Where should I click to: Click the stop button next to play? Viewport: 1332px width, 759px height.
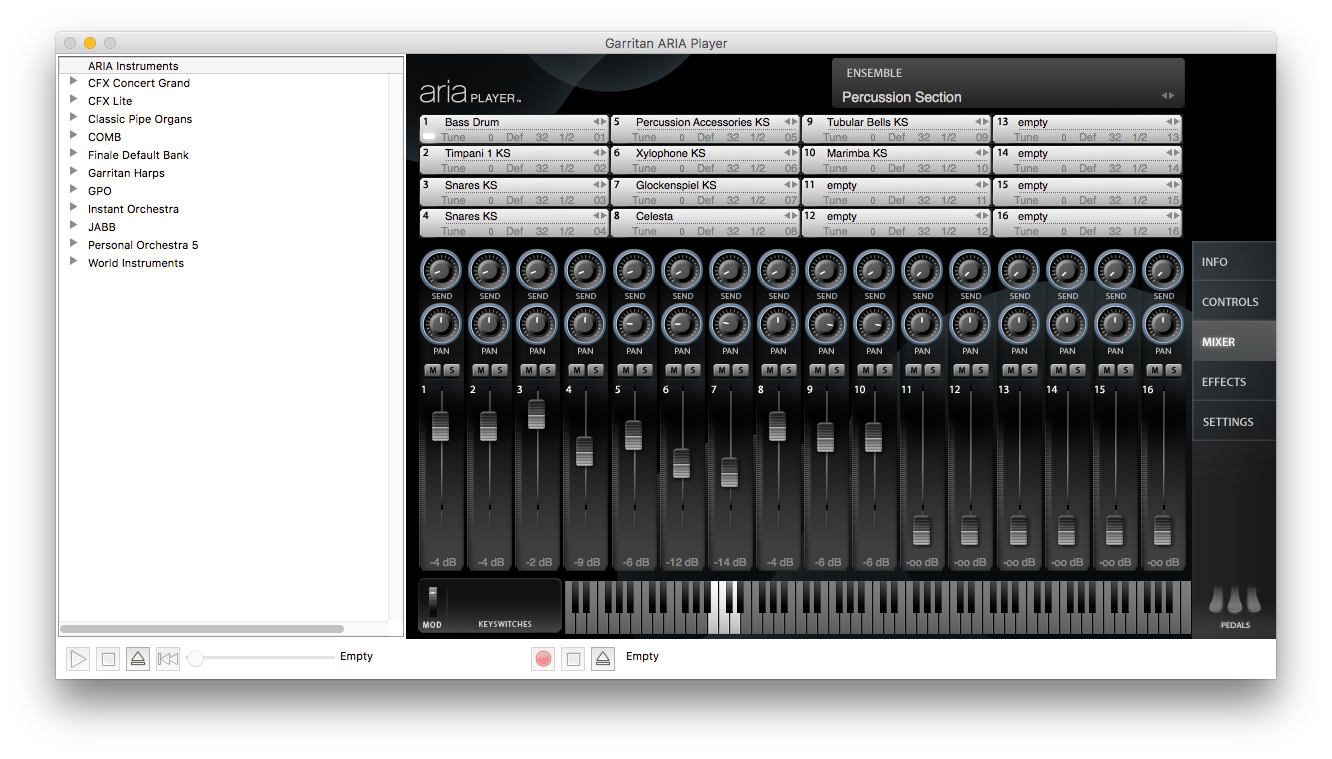point(108,659)
